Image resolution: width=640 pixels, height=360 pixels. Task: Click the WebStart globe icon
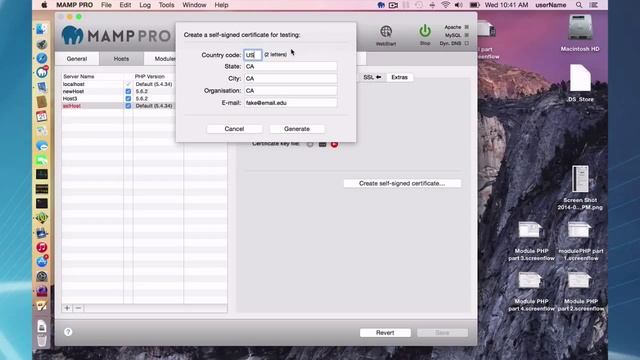386,31
